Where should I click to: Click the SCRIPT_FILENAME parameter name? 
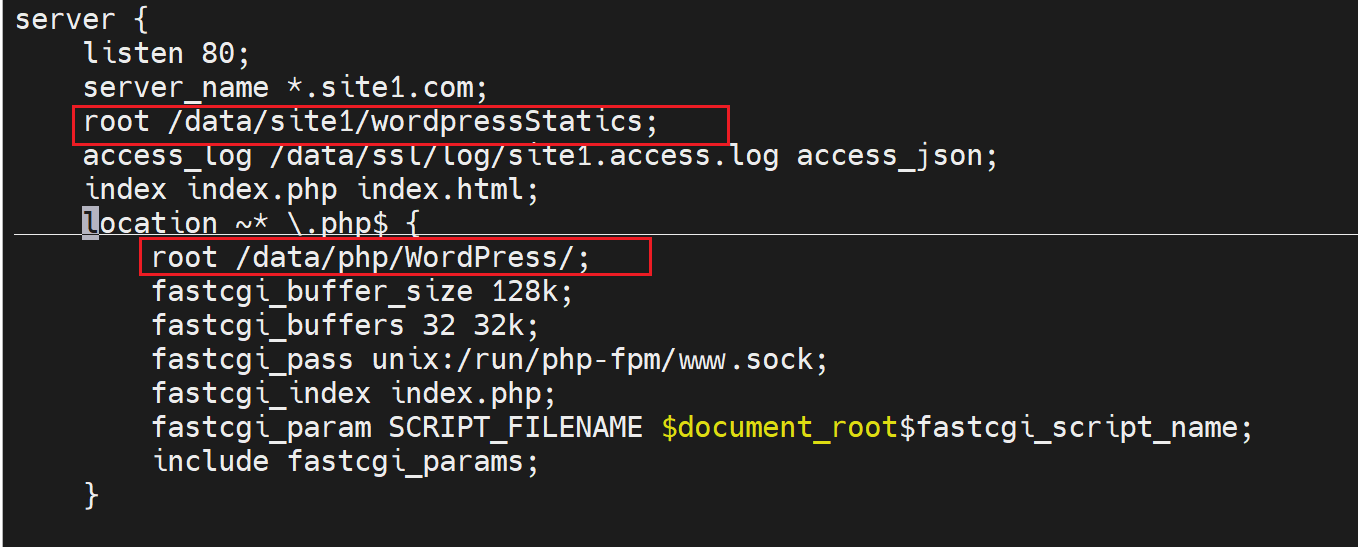point(515,427)
